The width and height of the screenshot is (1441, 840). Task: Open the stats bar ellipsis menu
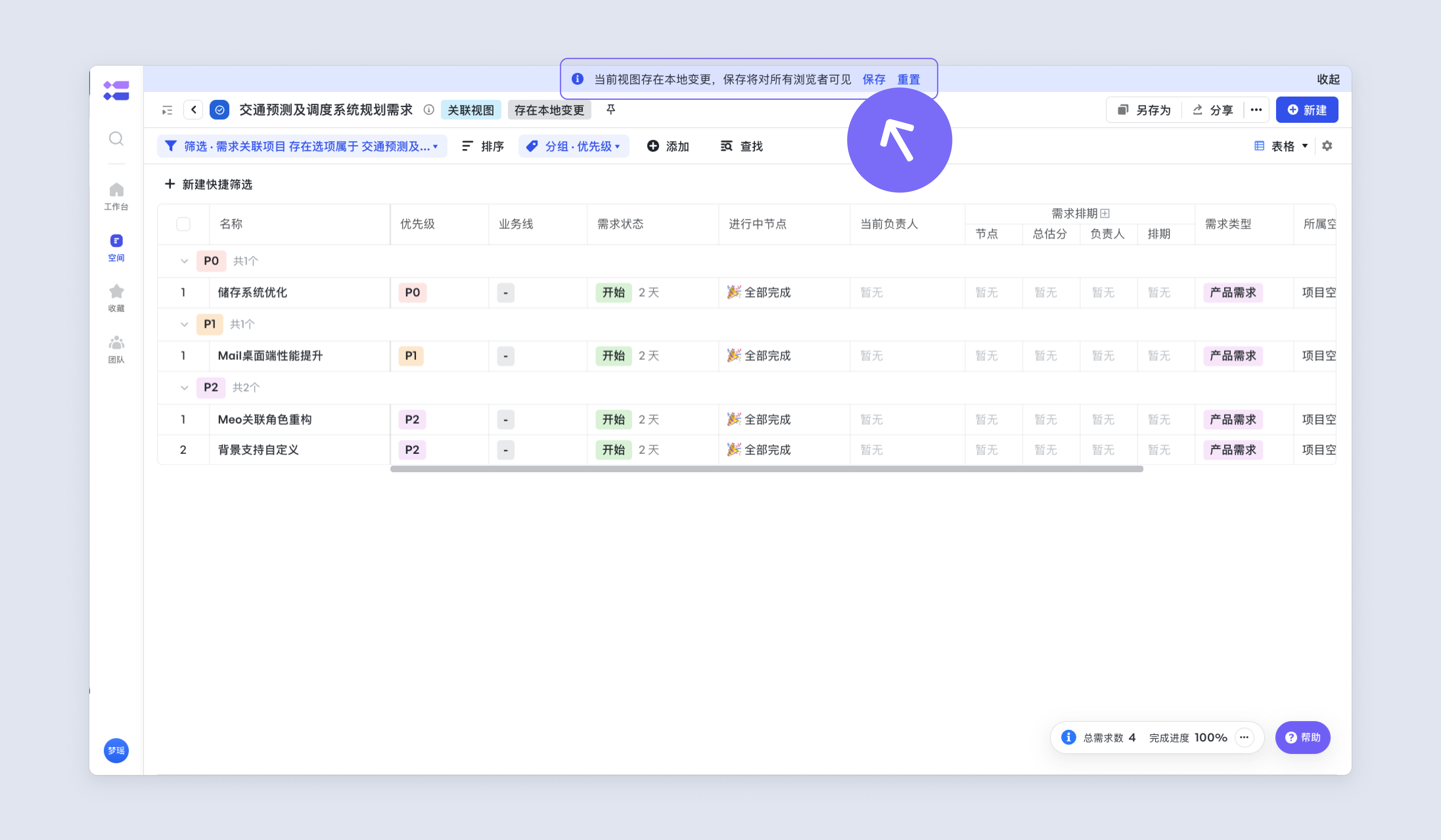(x=1244, y=737)
